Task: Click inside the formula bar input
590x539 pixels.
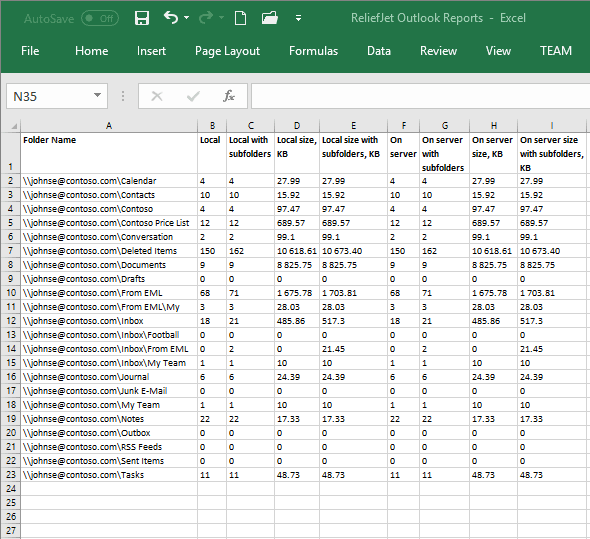Action: pyautogui.click(x=420, y=96)
